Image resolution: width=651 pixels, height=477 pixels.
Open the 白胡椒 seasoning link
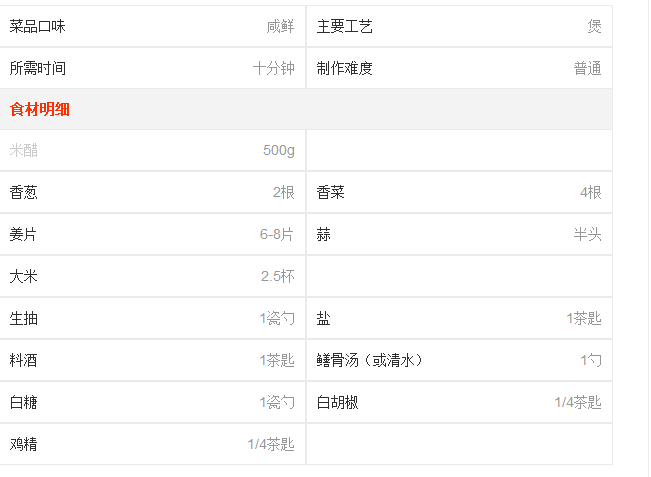[337, 402]
